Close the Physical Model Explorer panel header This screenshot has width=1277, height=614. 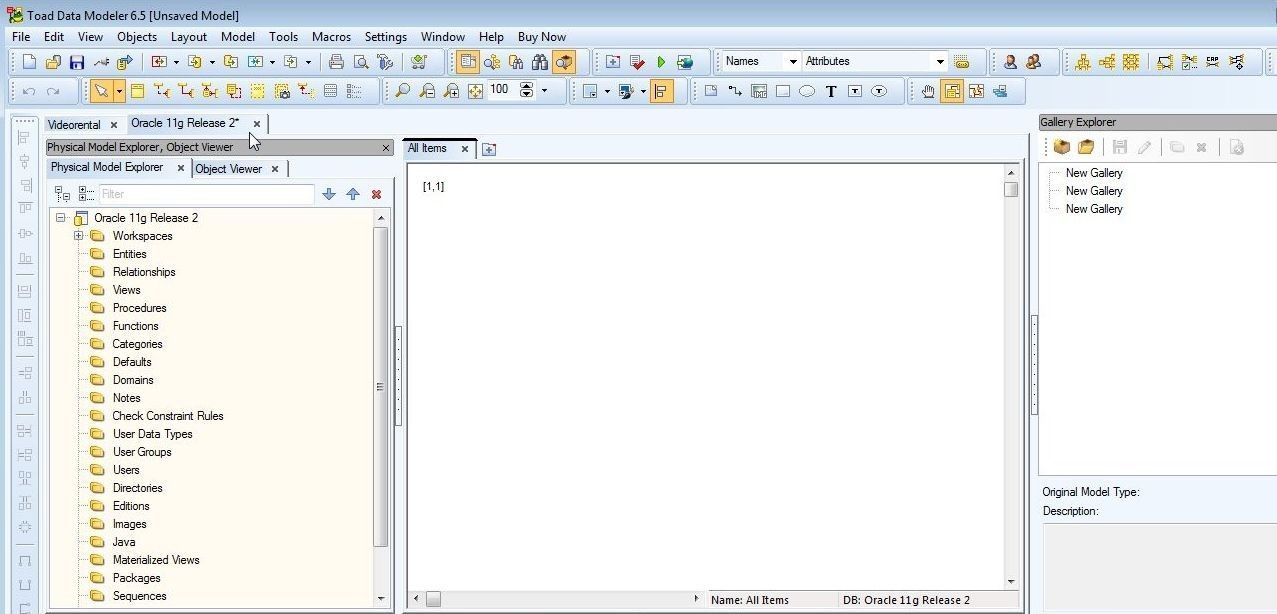click(x=386, y=148)
